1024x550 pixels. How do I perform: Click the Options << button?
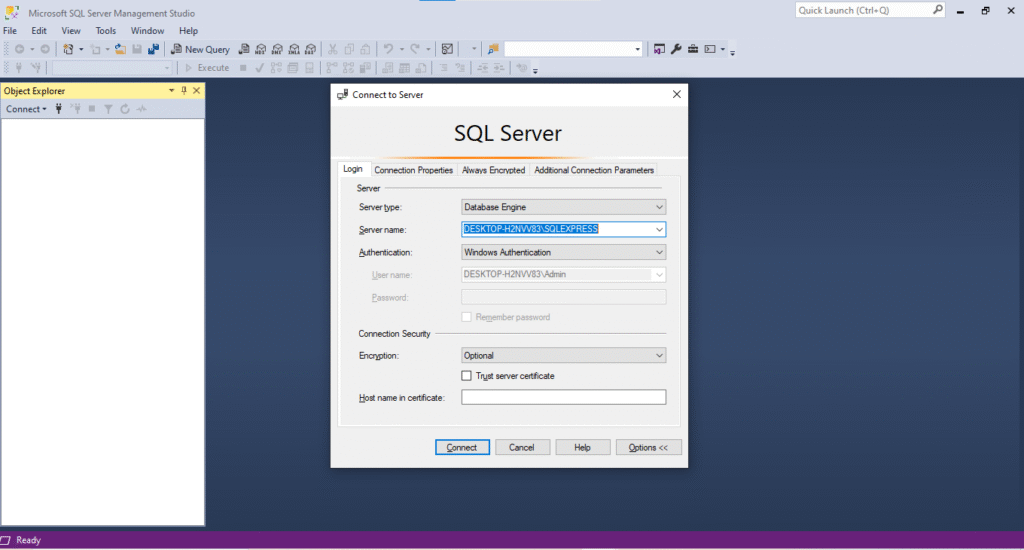click(x=648, y=447)
